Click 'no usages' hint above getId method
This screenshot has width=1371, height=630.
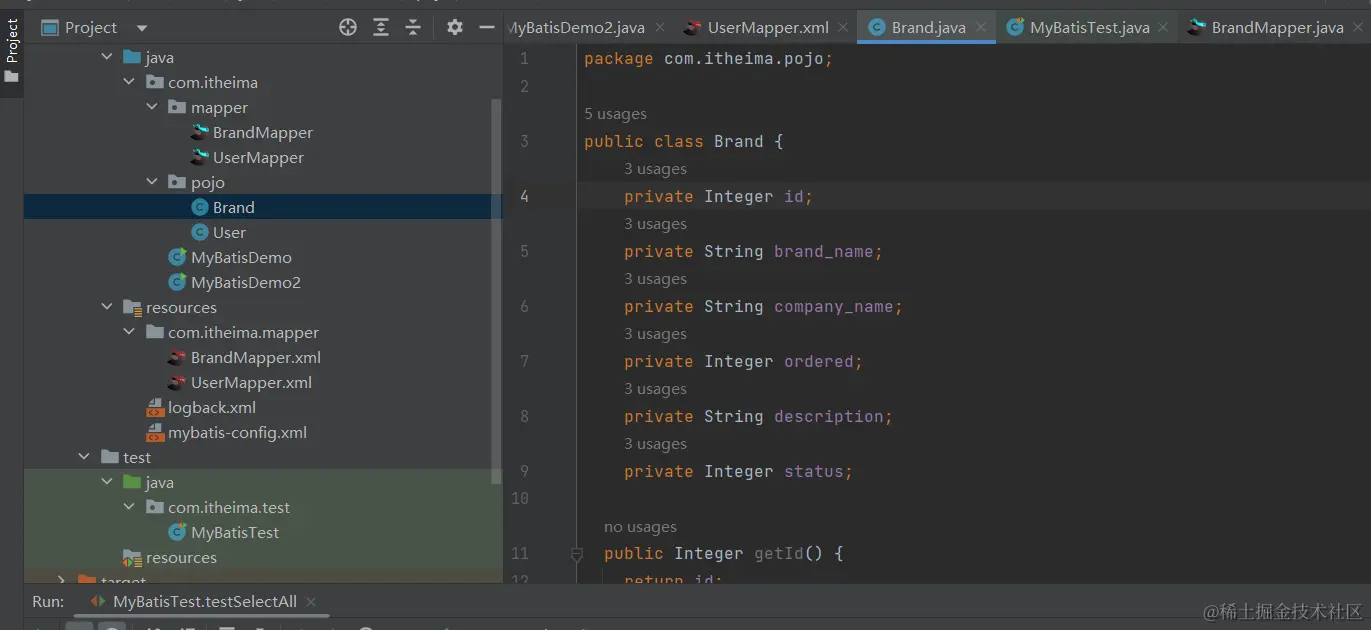tap(640, 527)
